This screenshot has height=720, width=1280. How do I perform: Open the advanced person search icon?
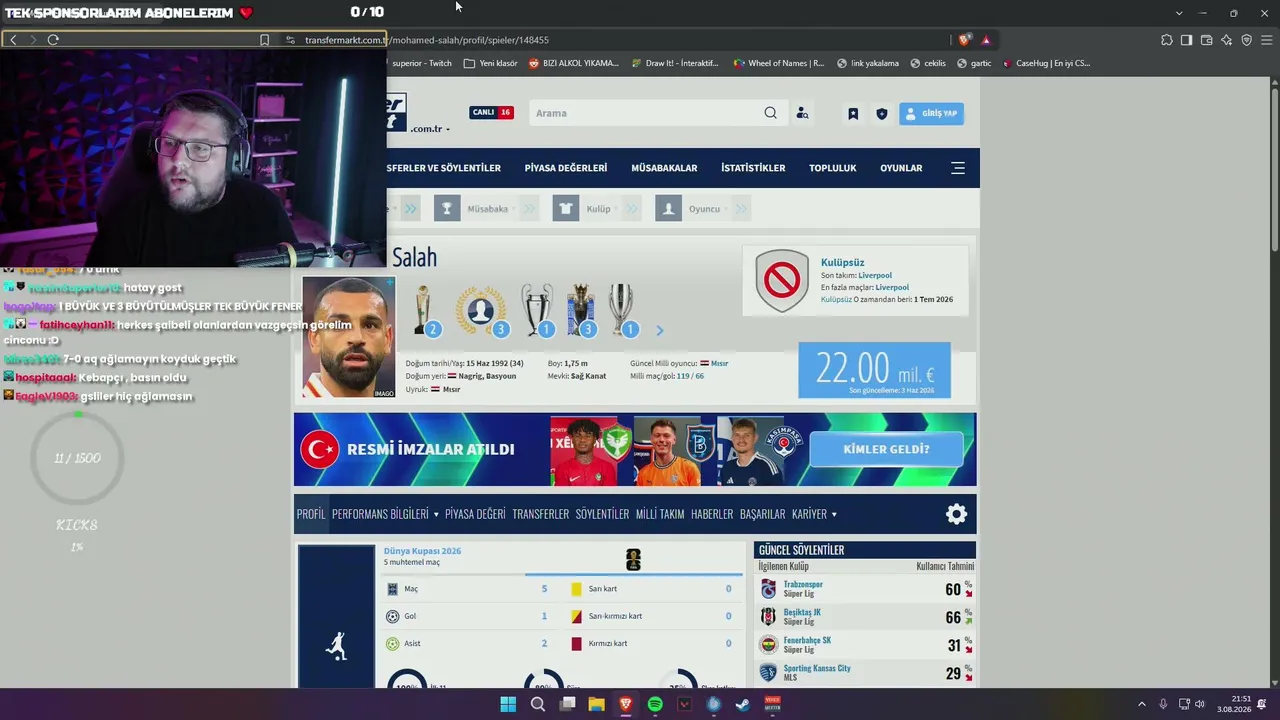(802, 113)
